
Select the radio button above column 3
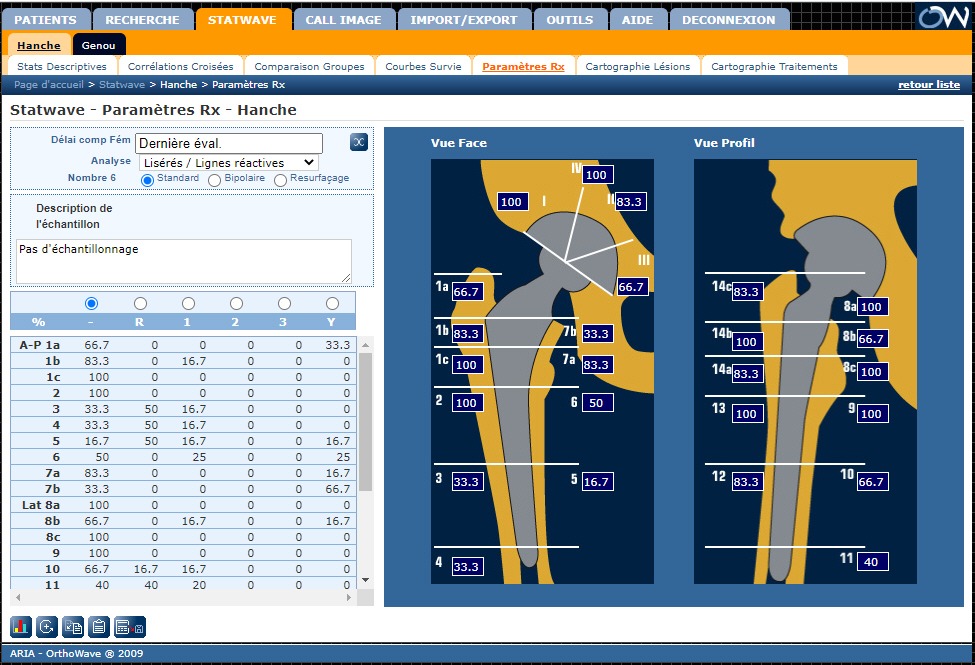point(284,304)
